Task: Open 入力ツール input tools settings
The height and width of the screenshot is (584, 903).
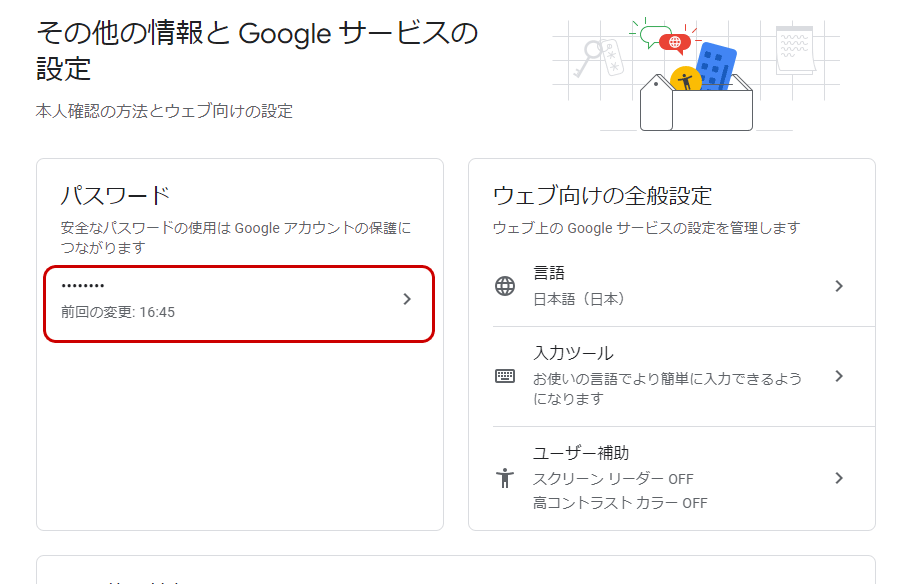Action: point(839,377)
